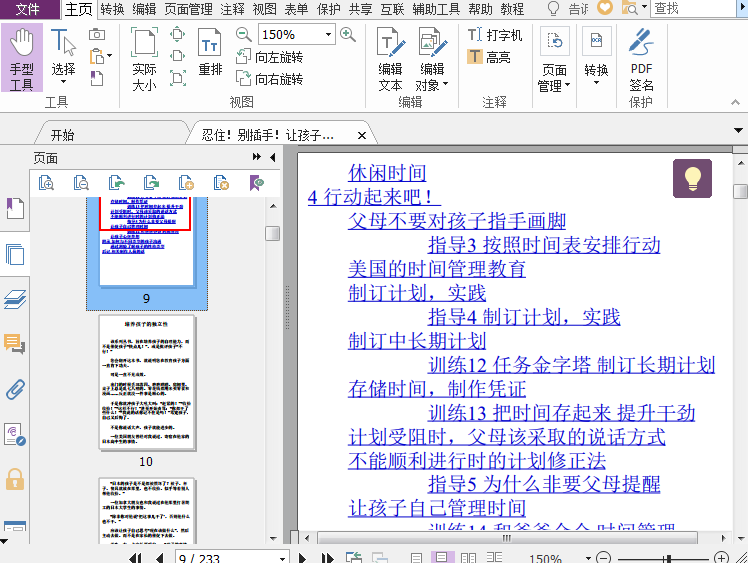
Task: Open the zoom percentage combo box
Action: point(297,34)
